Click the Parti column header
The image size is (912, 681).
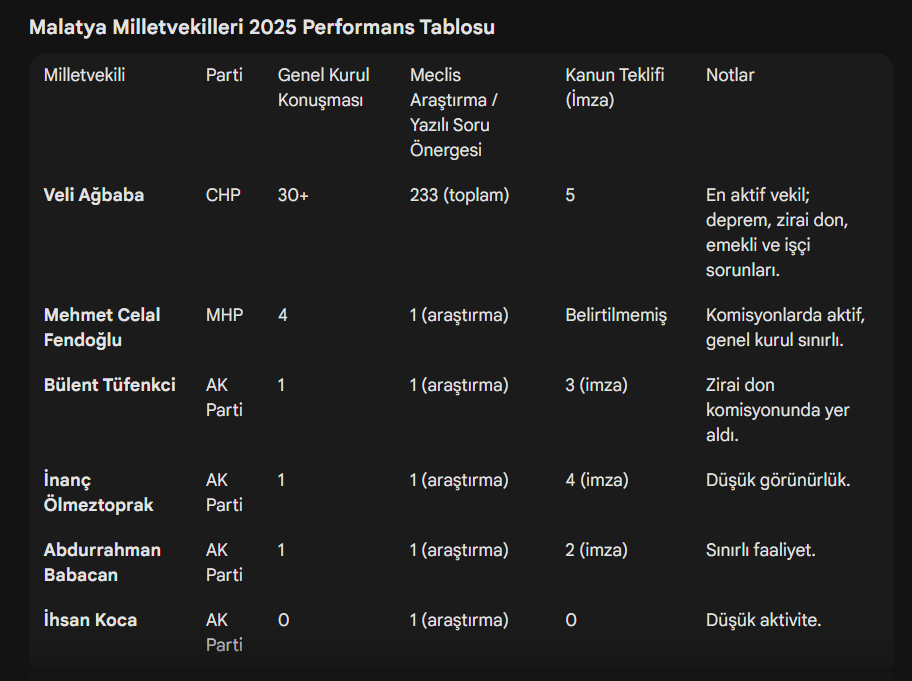click(x=224, y=75)
